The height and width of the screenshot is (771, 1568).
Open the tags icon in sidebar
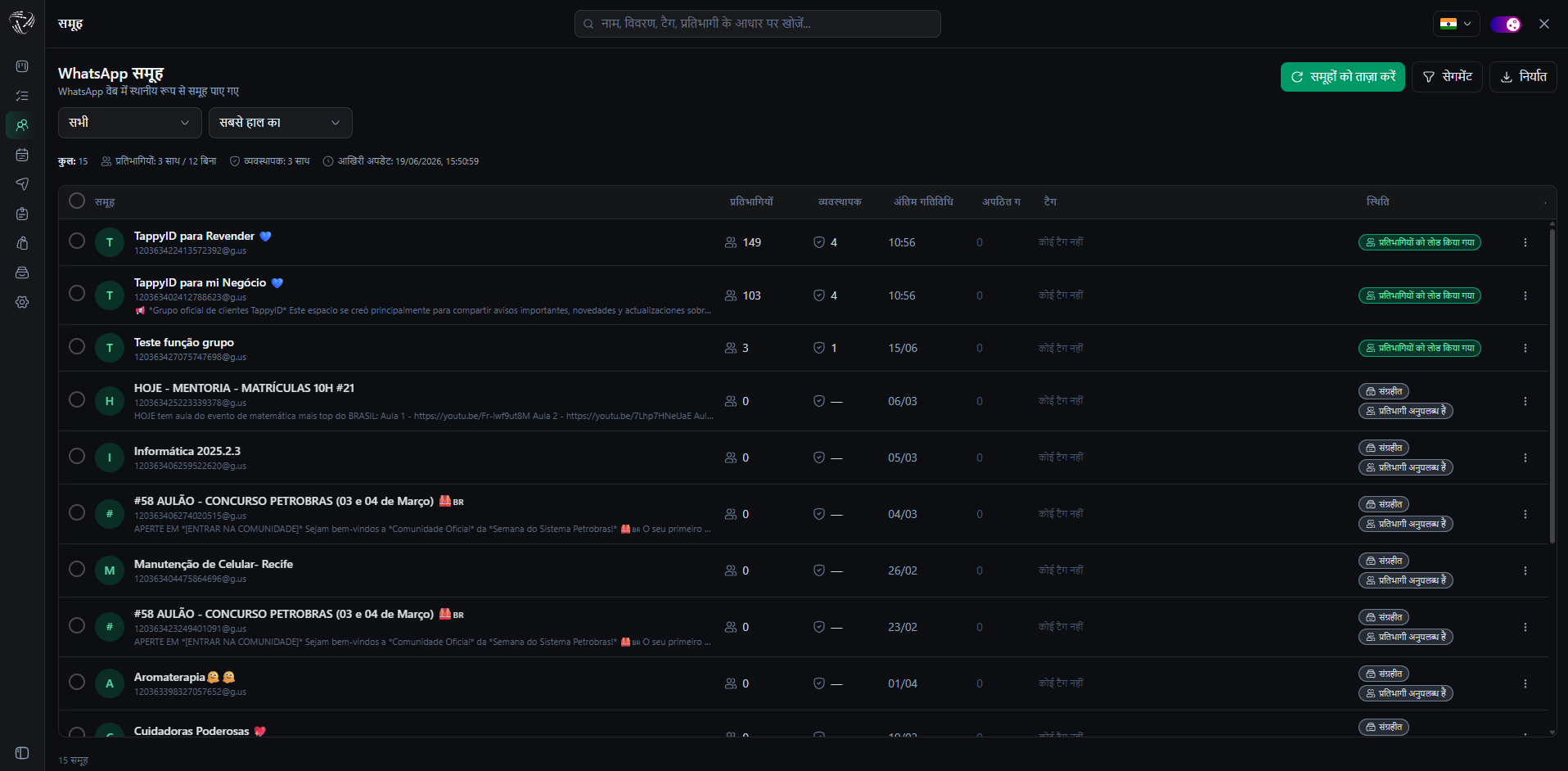coord(22,243)
